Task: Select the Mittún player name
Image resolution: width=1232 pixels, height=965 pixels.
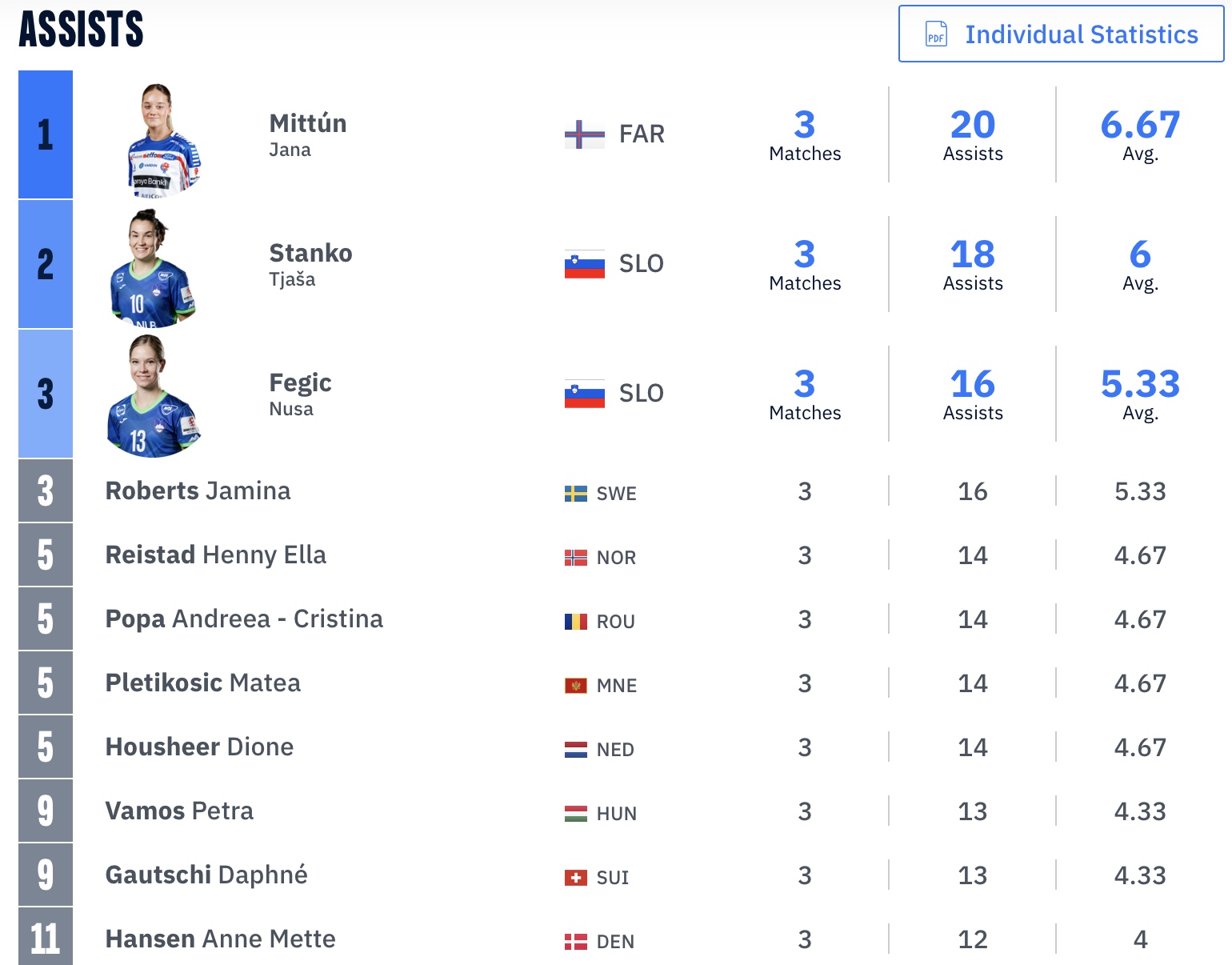Action: [307, 124]
